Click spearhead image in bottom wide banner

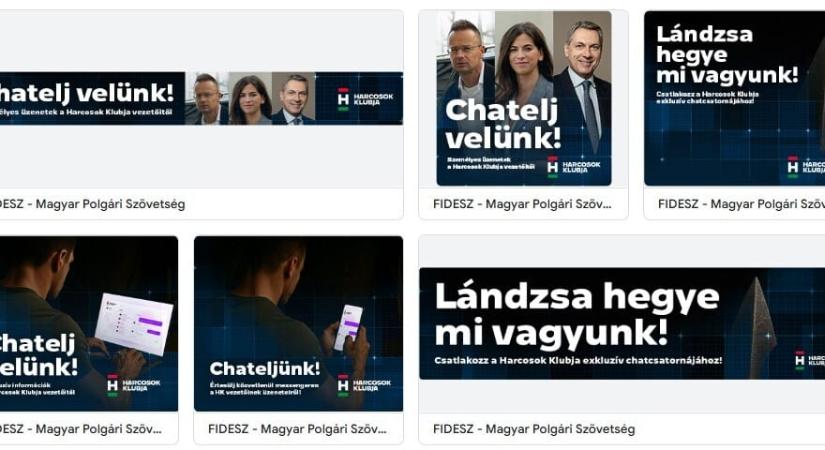[x=756, y=327]
